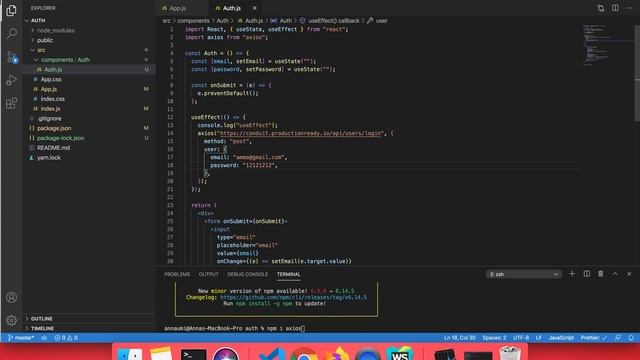640x360 pixels.
Task: Open index.js in the file tree
Action: tap(50, 109)
